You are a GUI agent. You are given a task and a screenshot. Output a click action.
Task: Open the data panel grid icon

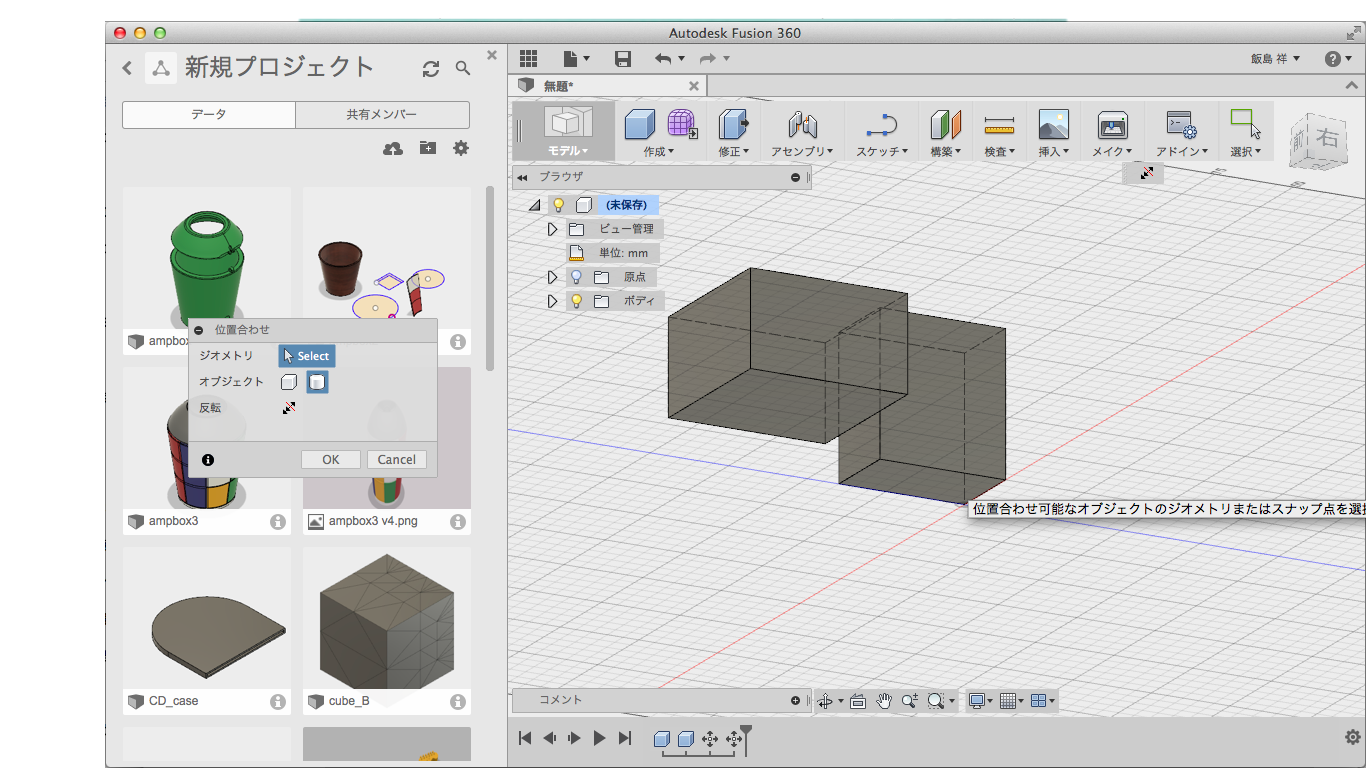[528, 59]
